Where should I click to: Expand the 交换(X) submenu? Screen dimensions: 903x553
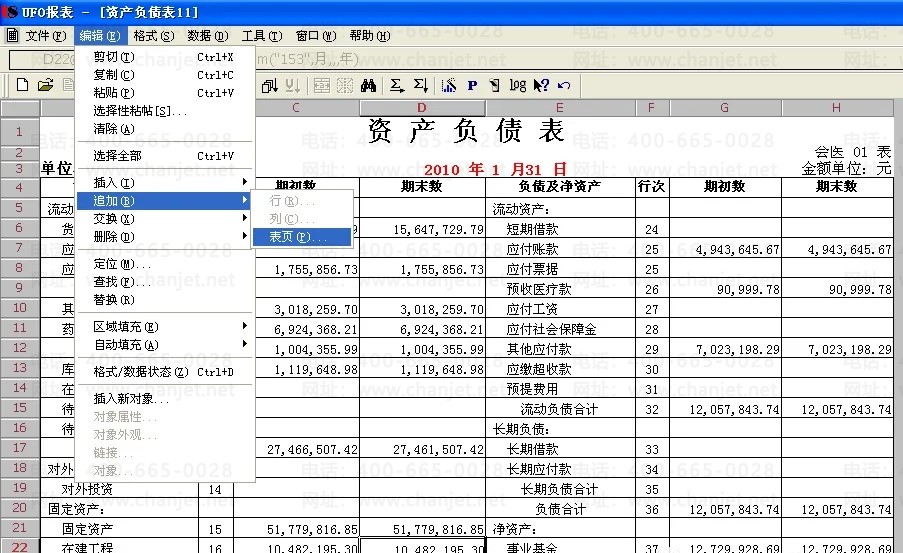(x=165, y=218)
